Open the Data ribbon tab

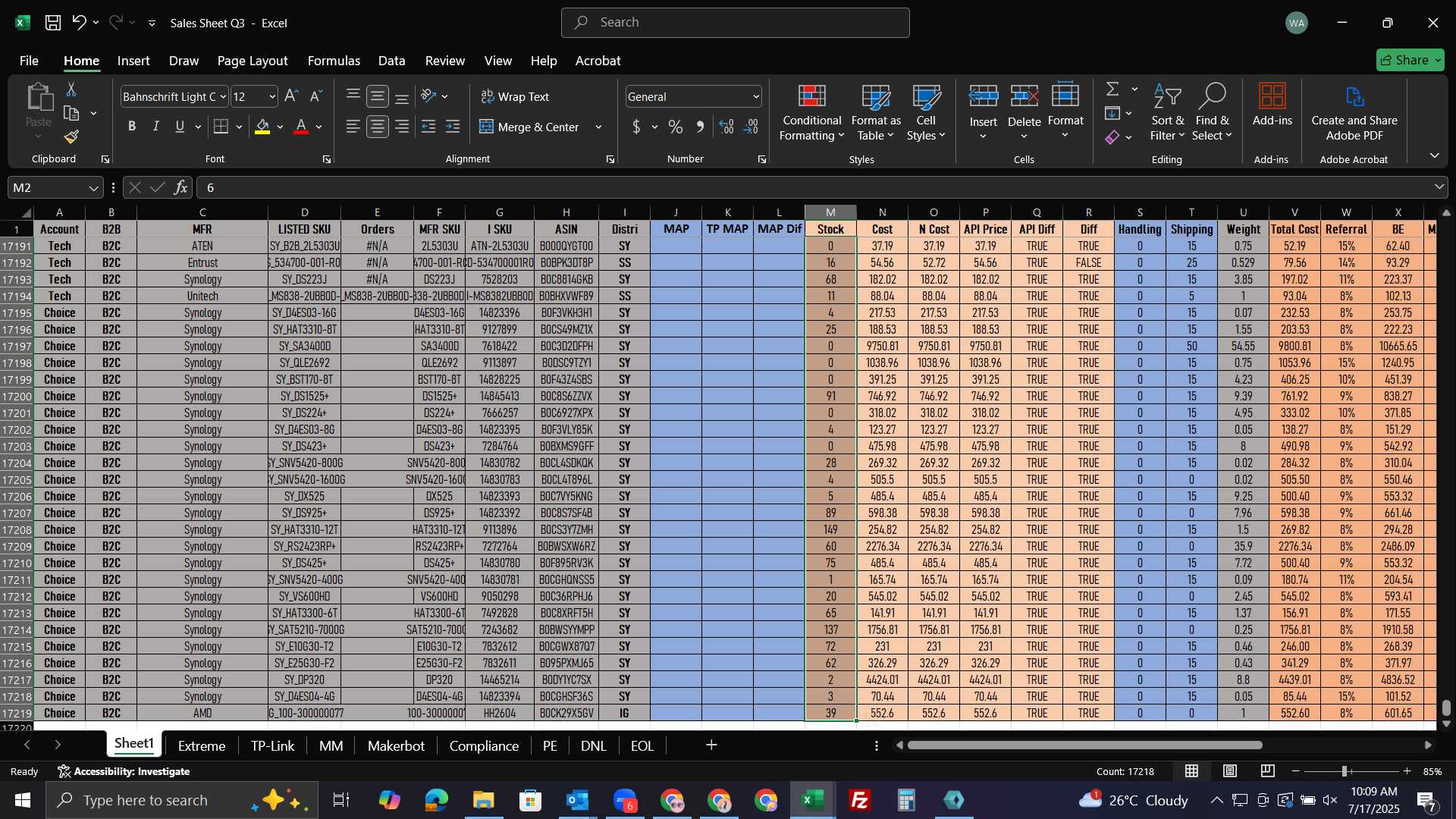tap(391, 61)
